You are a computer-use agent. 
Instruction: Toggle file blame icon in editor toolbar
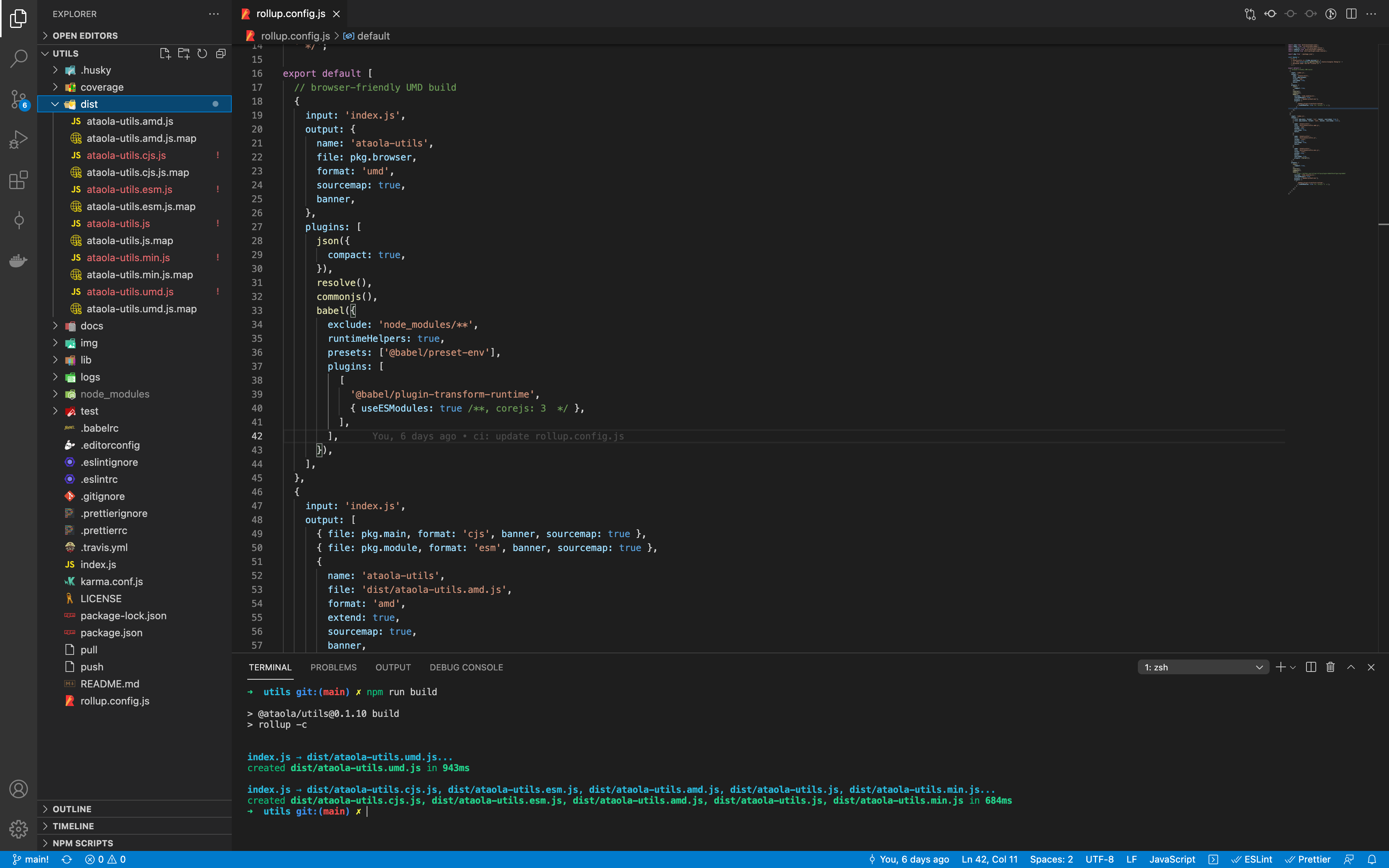1330,14
